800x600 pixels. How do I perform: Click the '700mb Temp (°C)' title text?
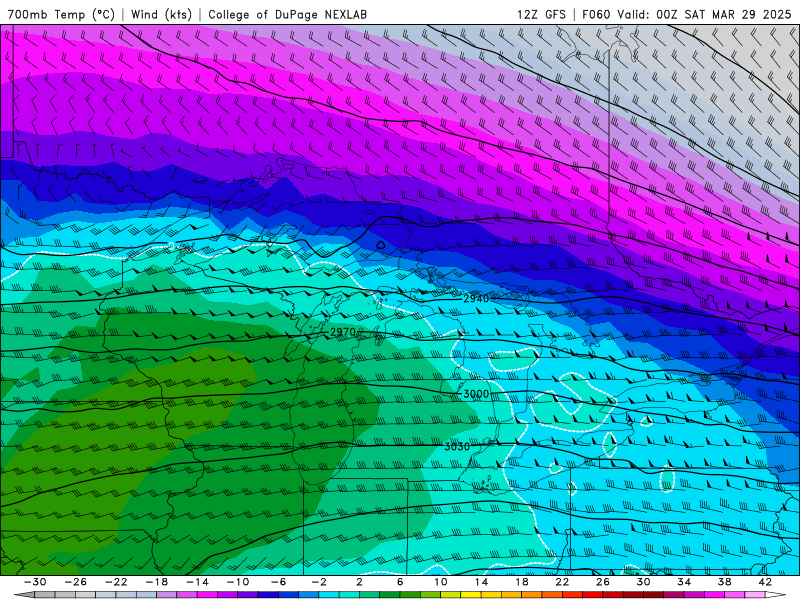point(61,14)
